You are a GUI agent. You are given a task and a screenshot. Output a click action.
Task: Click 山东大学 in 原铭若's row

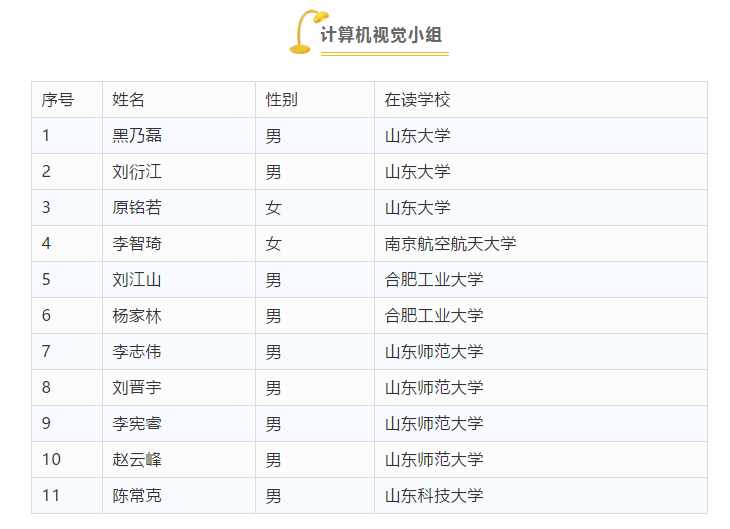[418, 208]
